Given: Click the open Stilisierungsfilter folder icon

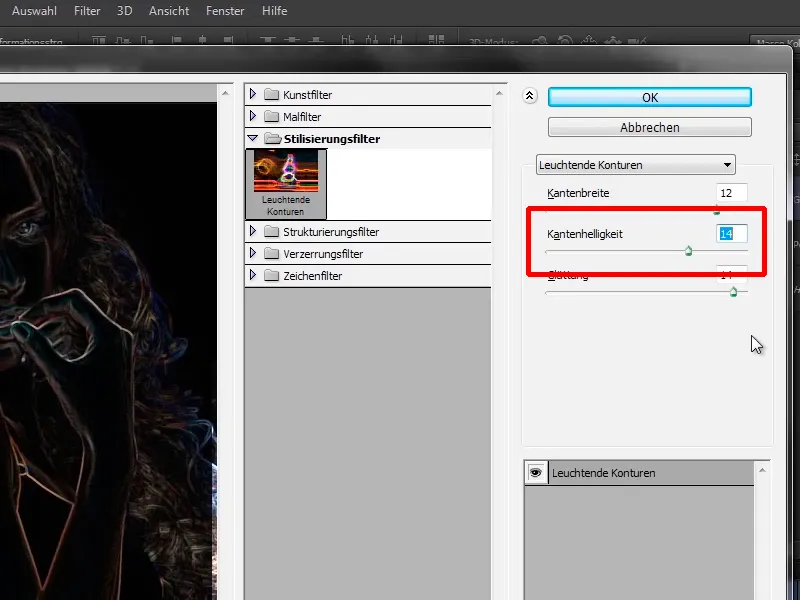Looking at the screenshot, I should point(273,138).
